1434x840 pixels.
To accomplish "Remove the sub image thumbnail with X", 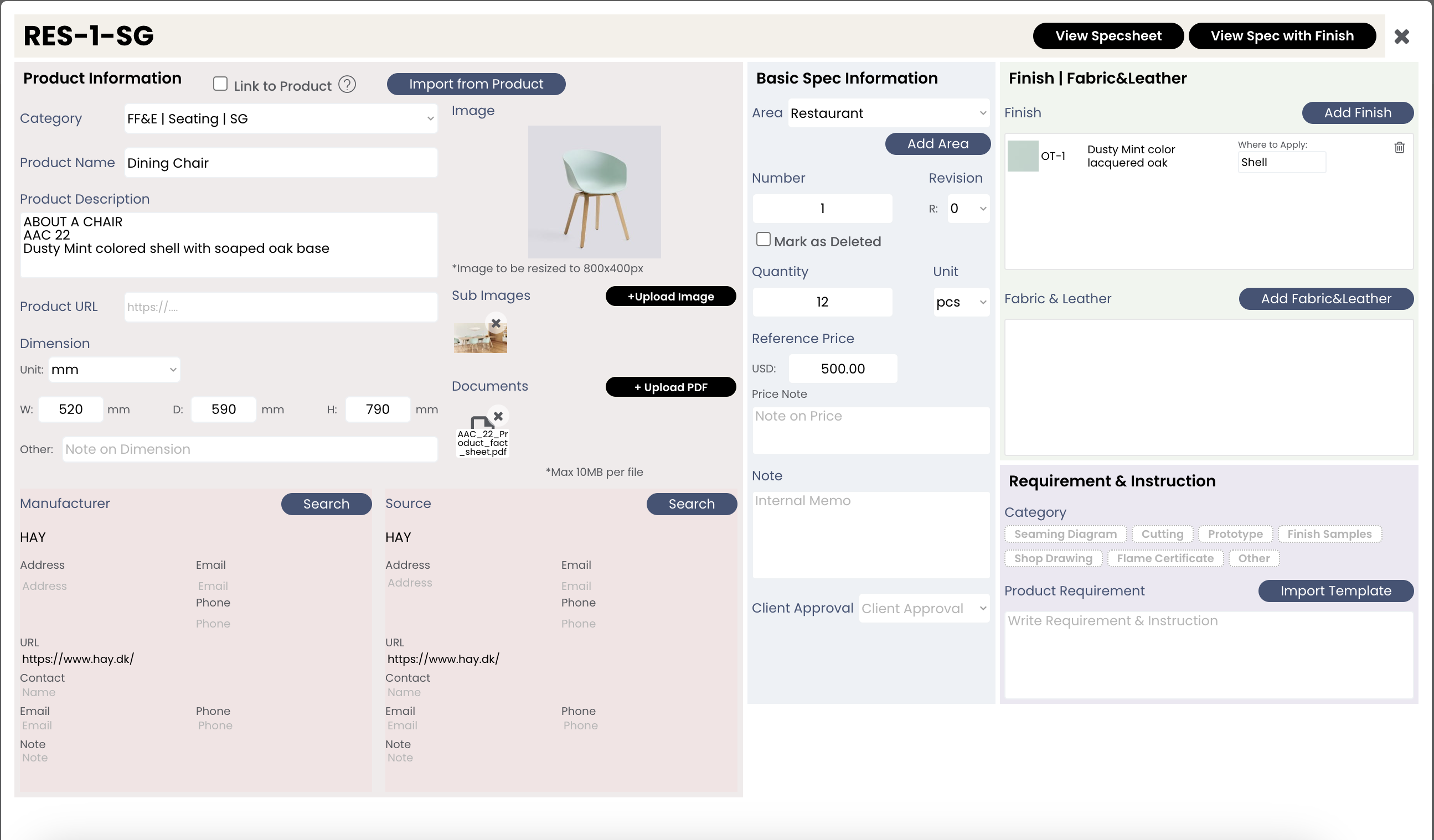I will tap(496, 323).
